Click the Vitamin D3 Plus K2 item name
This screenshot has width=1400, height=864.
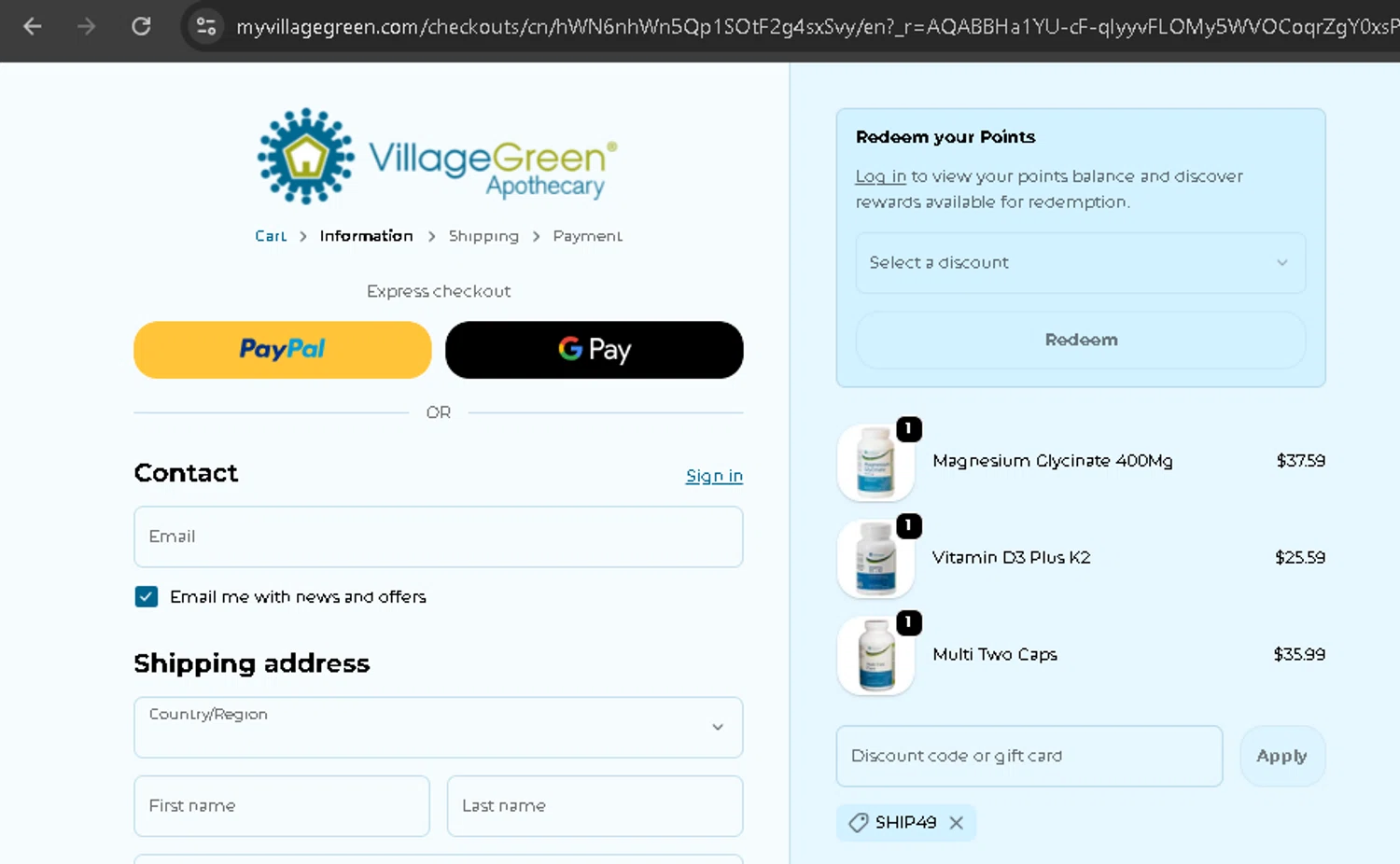1011,558
